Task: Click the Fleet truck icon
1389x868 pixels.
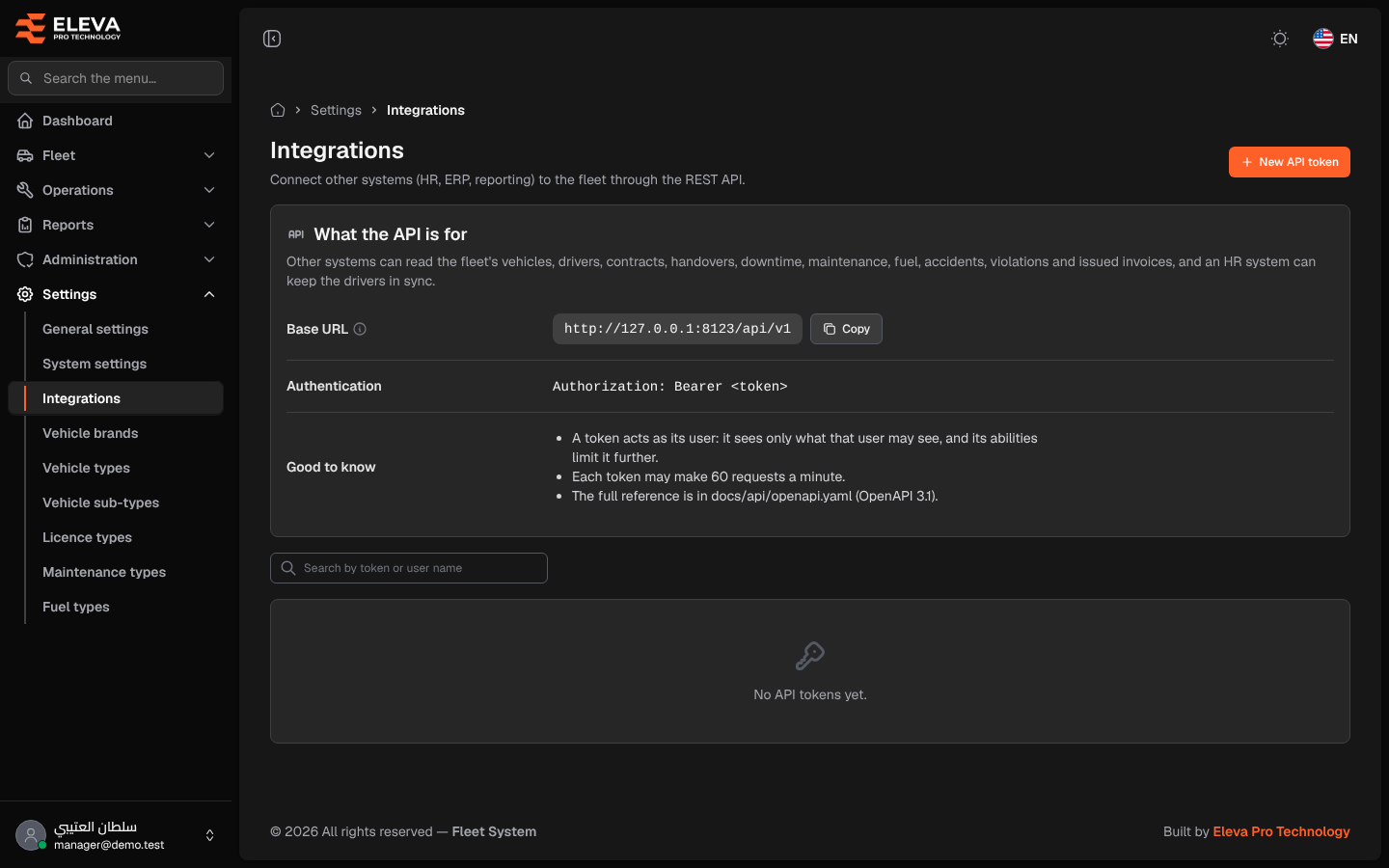Action: (x=25, y=155)
